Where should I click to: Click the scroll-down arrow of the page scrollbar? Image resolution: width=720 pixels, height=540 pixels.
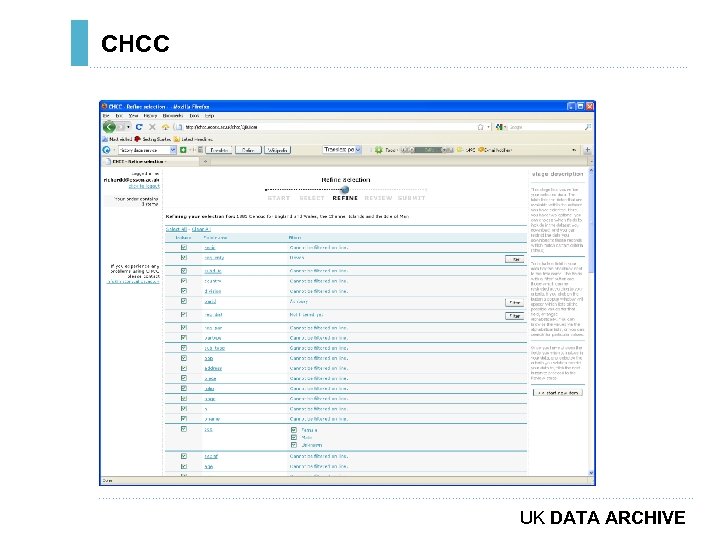[x=591, y=473]
